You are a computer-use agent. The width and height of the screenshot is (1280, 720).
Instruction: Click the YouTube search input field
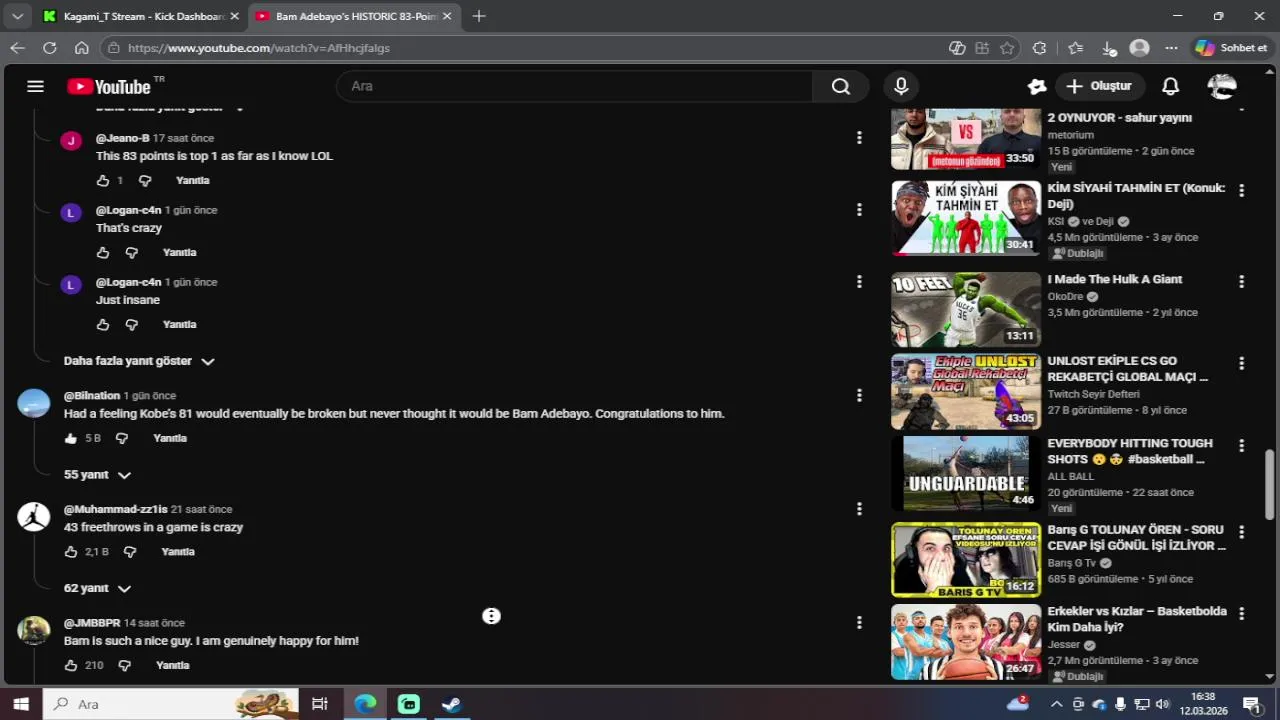point(575,86)
